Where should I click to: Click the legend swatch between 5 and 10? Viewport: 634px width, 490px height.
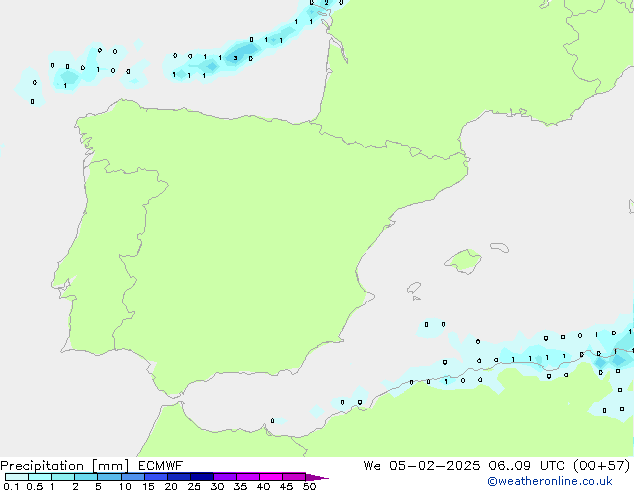109,477
